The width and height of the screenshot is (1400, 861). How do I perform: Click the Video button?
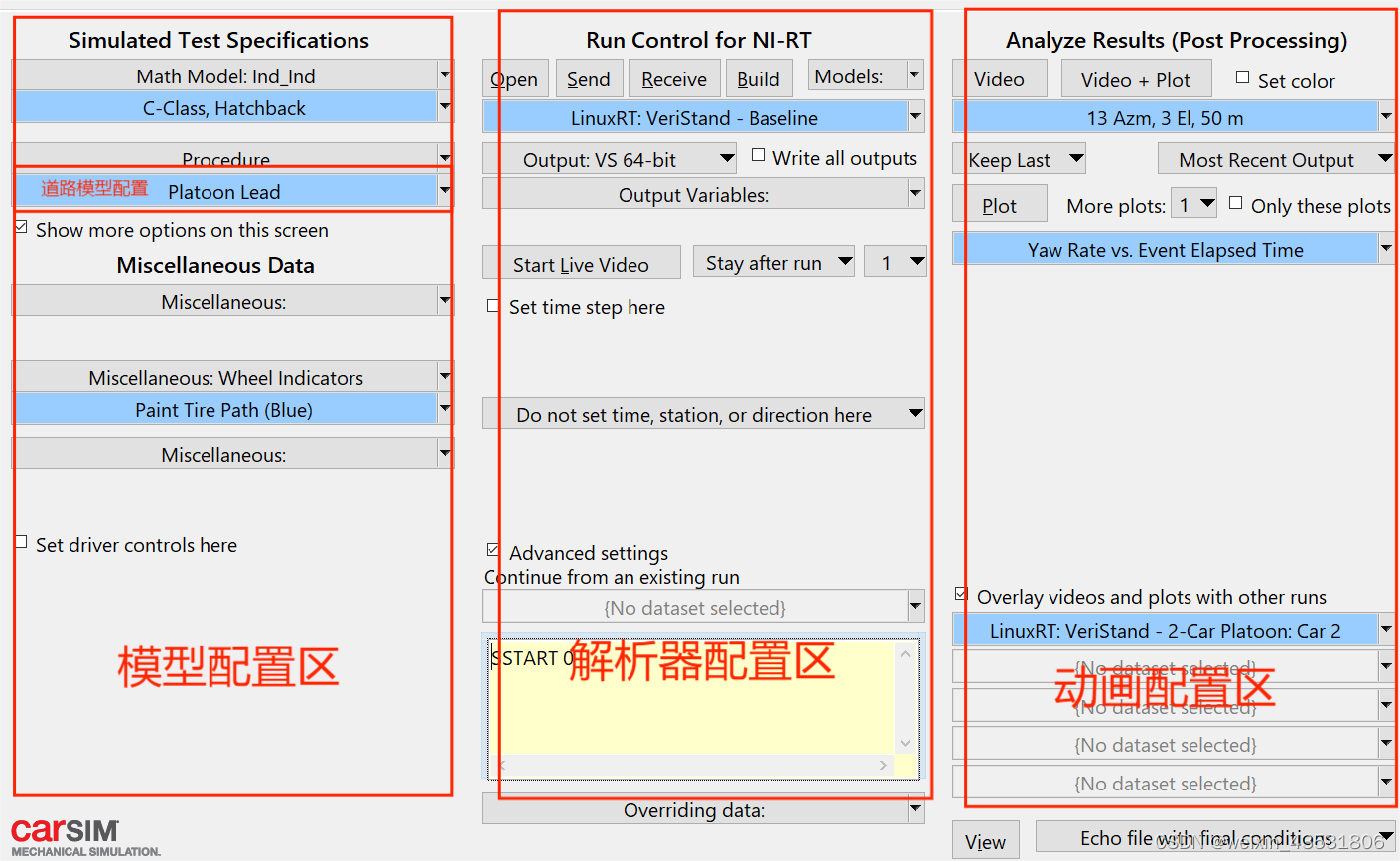(999, 78)
